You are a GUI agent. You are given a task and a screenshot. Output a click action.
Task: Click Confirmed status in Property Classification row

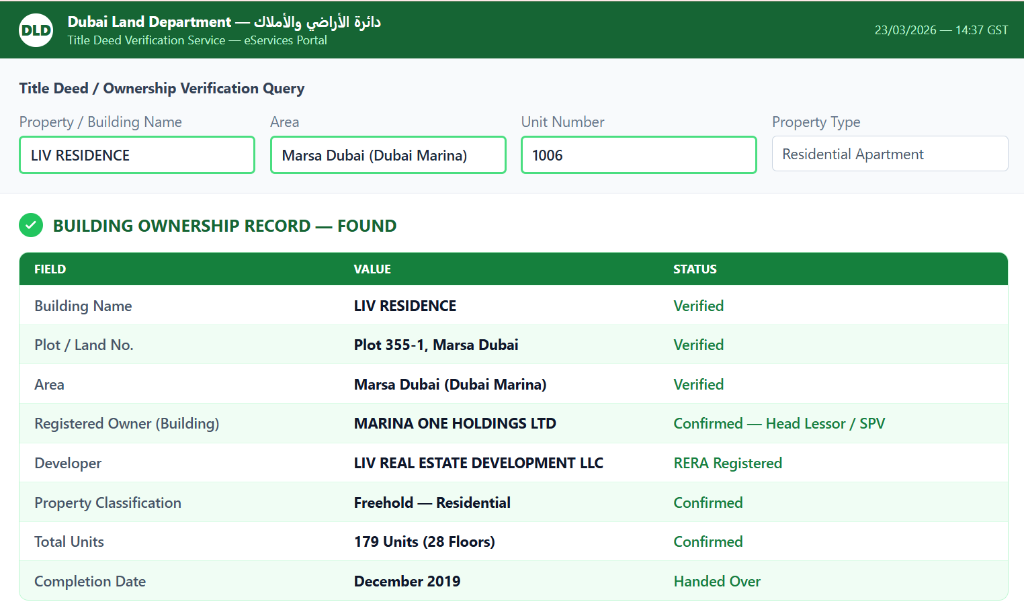708,503
